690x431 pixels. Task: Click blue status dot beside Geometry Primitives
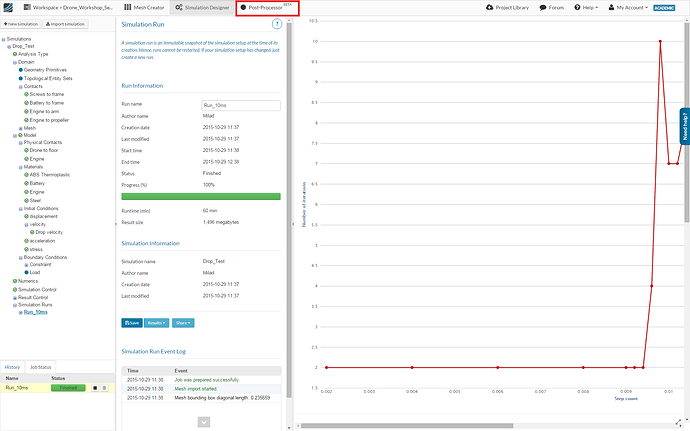coord(21,70)
